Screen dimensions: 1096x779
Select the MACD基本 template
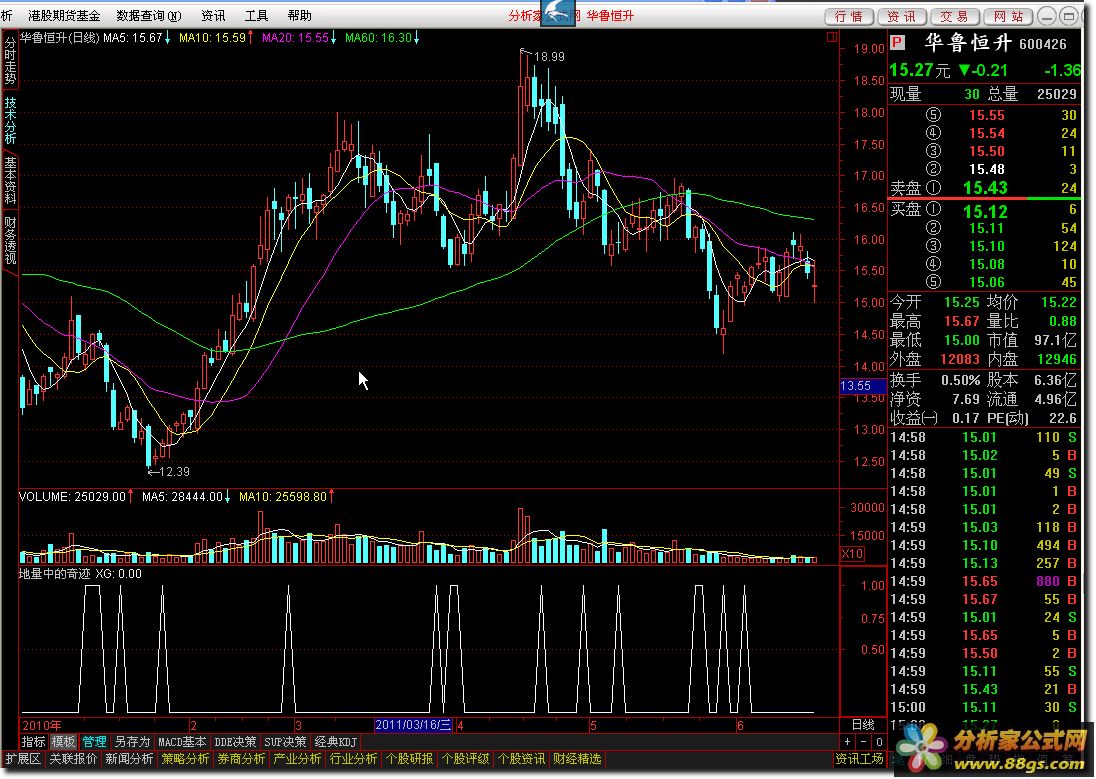click(x=182, y=742)
